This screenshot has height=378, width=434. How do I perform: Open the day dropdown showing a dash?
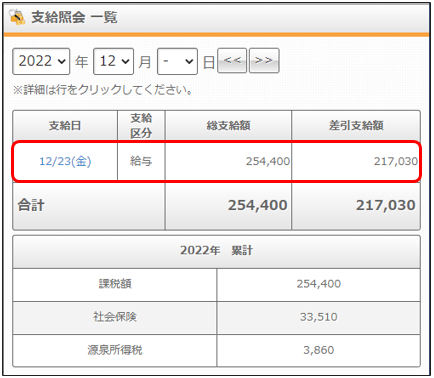click(x=177, y=61)
